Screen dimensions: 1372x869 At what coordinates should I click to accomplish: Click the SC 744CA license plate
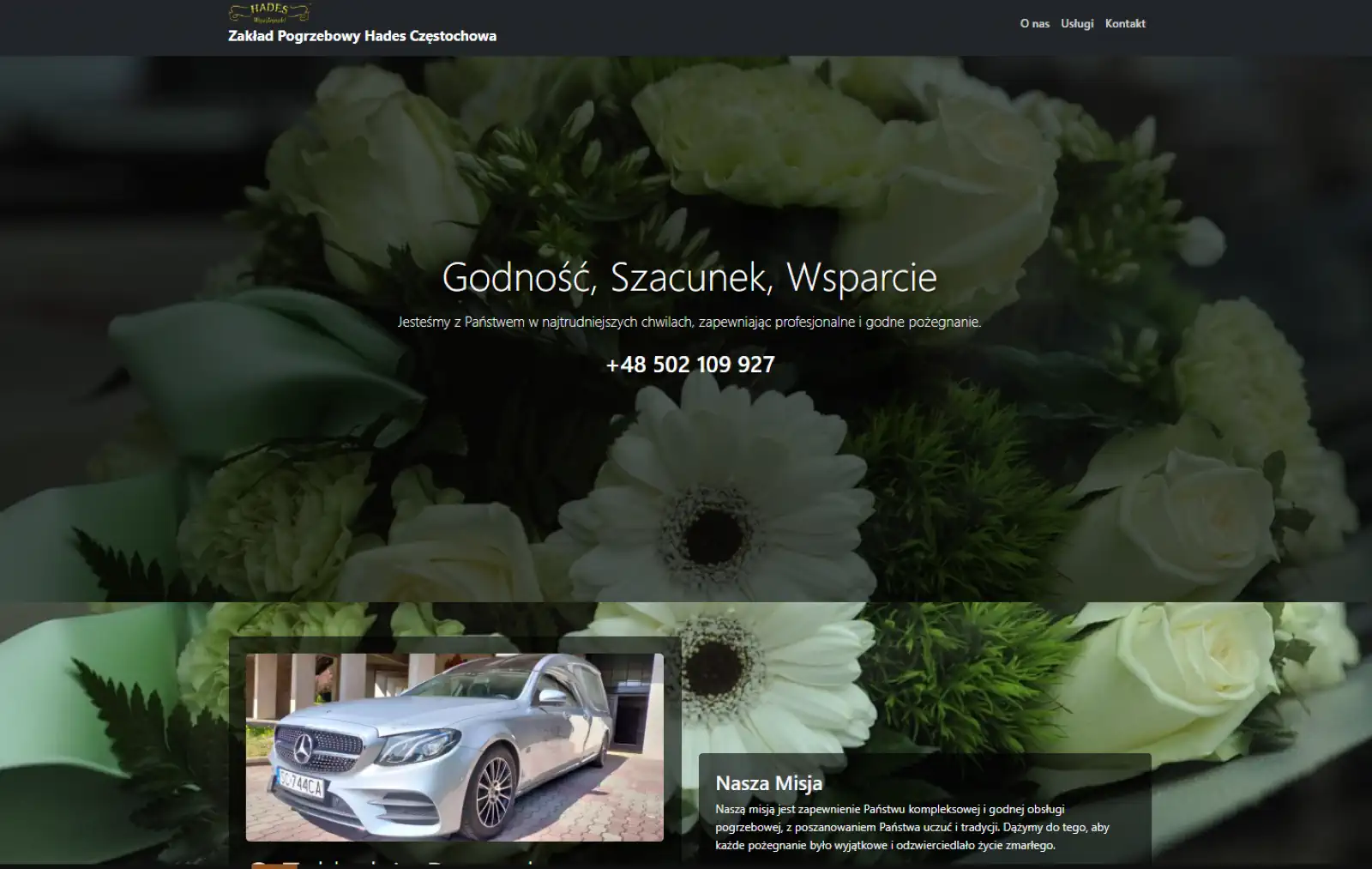[300, 783]
